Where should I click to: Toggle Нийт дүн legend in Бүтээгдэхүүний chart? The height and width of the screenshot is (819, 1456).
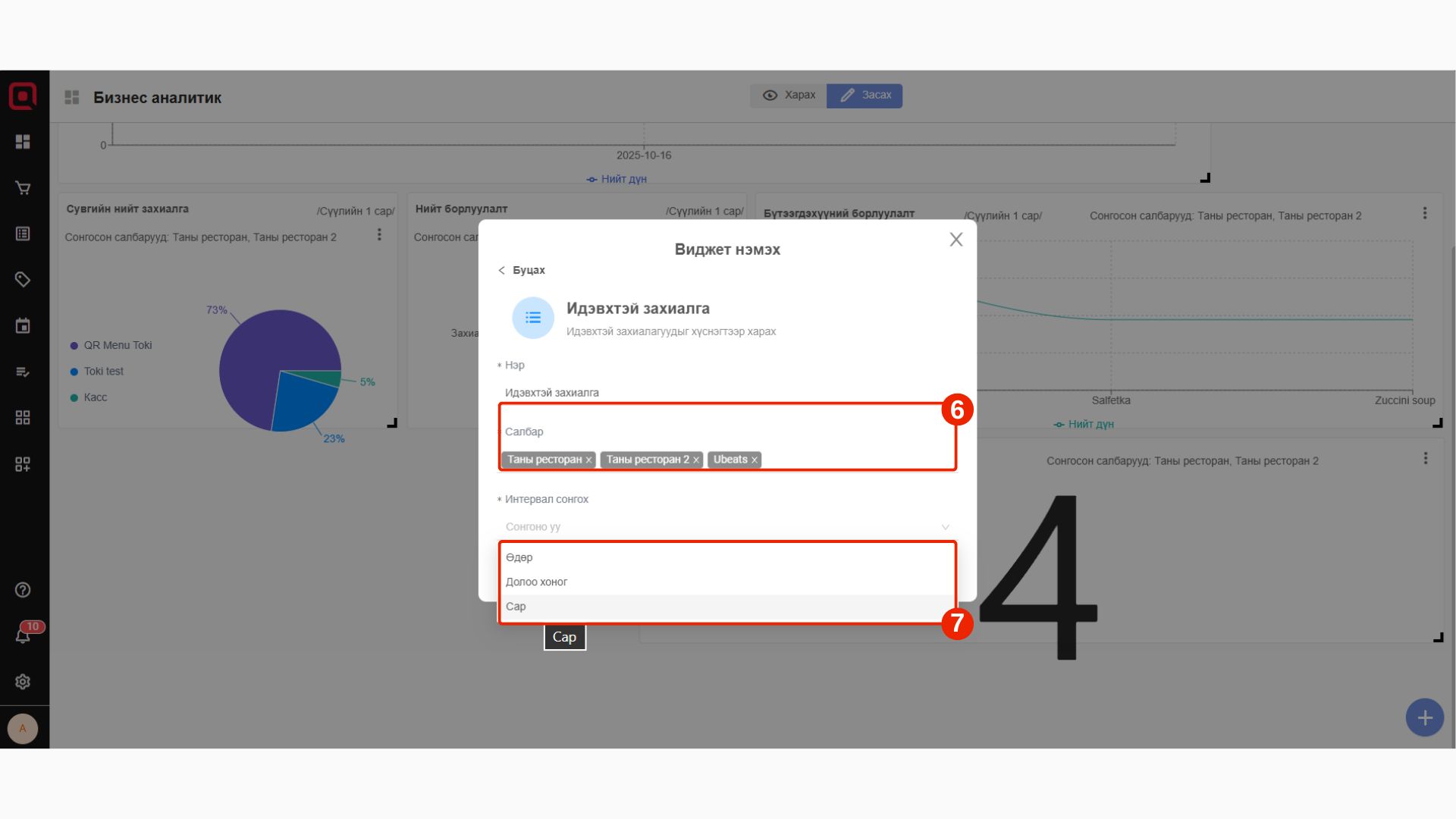pyautogui.click(x=1084, y=424)
